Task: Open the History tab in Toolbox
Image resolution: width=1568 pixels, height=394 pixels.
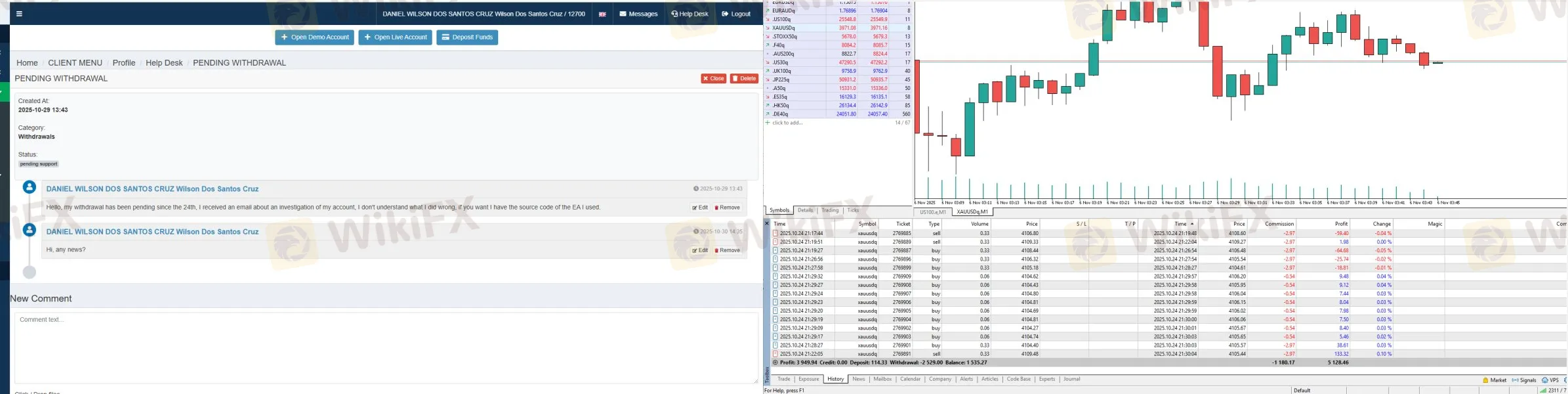Action: [x=835, y=380]
